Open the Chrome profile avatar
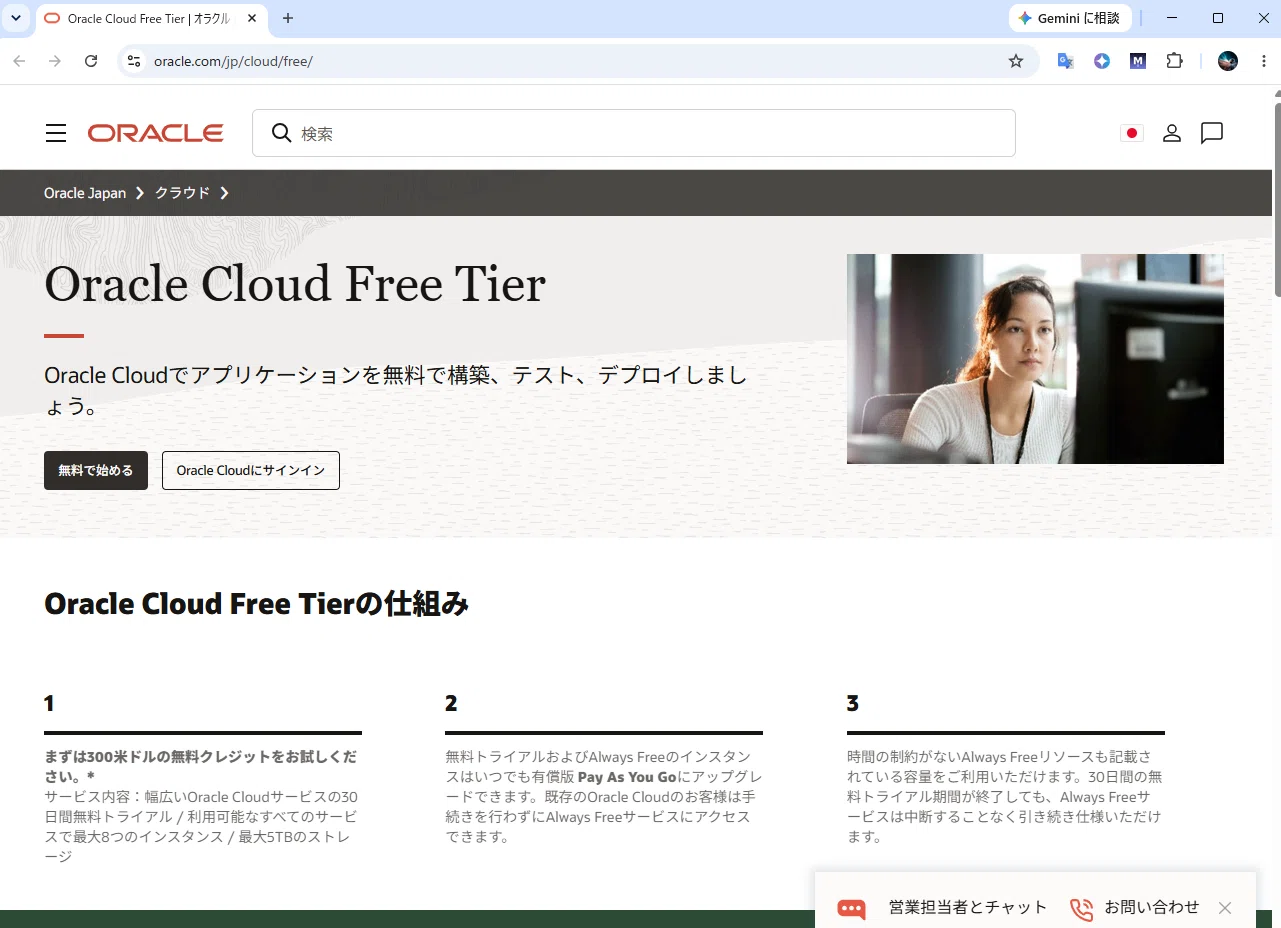Image resolution: width=1281 pixels, height=928 pixels. pos(1228,61)
